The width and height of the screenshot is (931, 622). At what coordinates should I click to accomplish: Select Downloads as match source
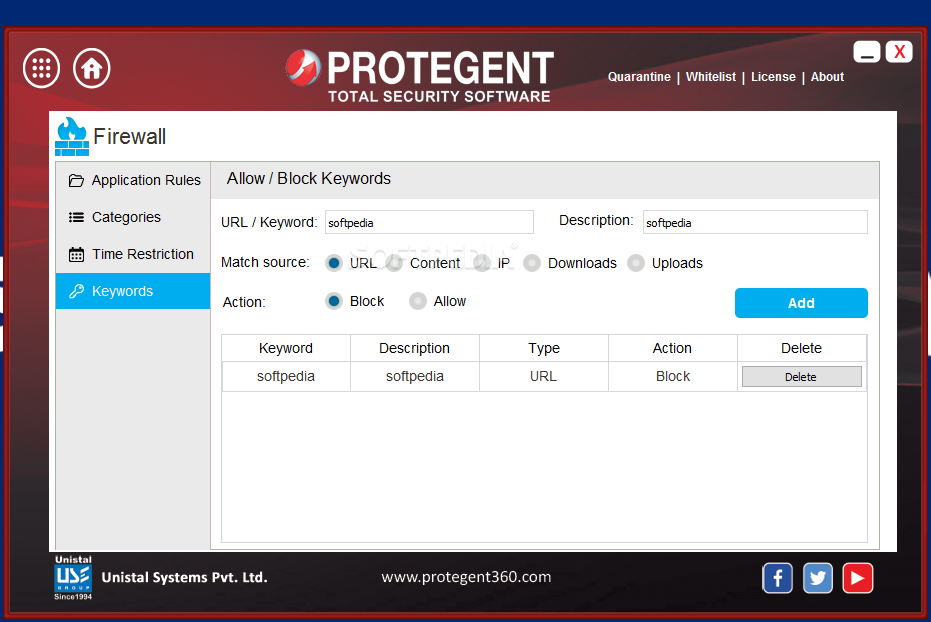pyautogui.click(x=532, y=263)
